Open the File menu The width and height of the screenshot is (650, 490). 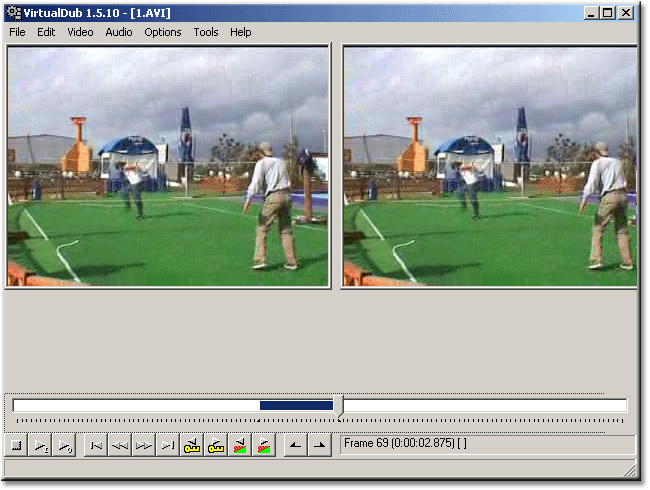(x=17, y=32)
